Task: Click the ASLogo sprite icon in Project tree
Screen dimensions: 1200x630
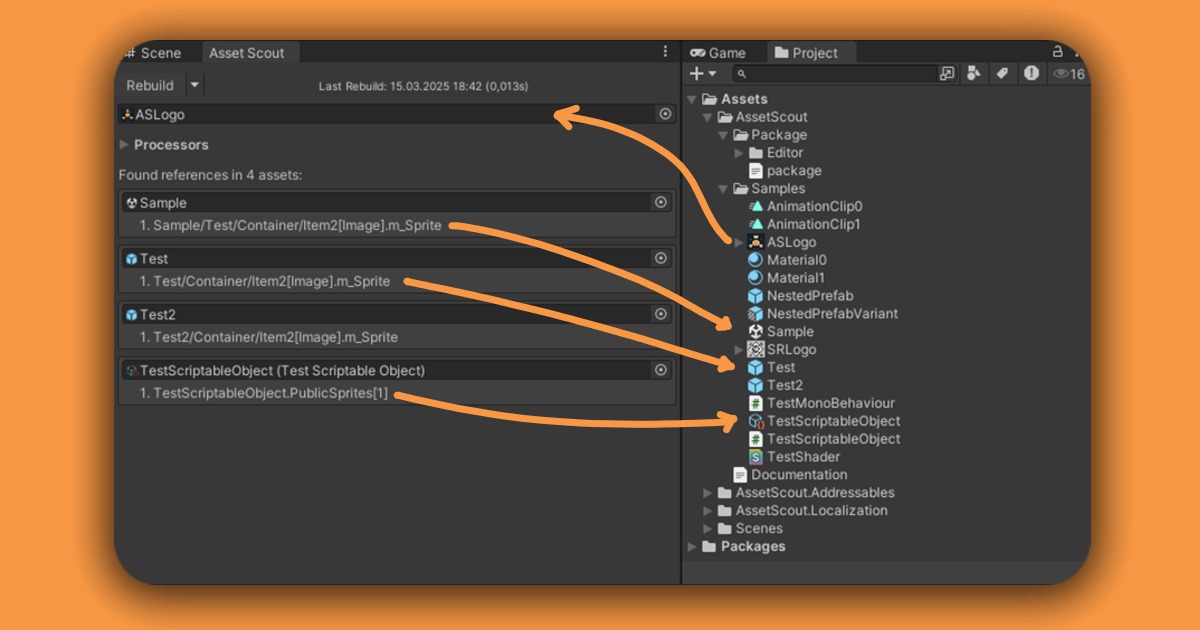Action: [756, 242]
